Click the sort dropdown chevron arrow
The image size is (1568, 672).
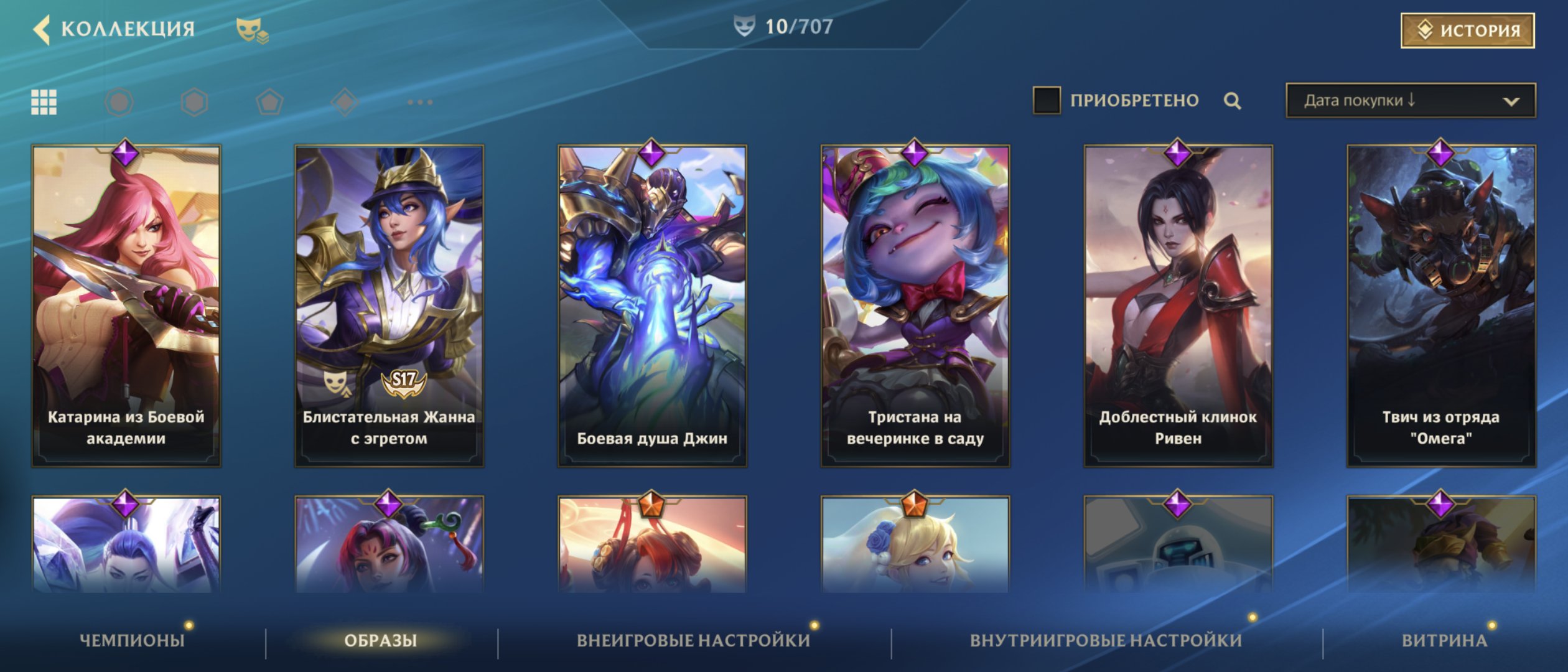pyautogui.click(x=1511, y=101)
